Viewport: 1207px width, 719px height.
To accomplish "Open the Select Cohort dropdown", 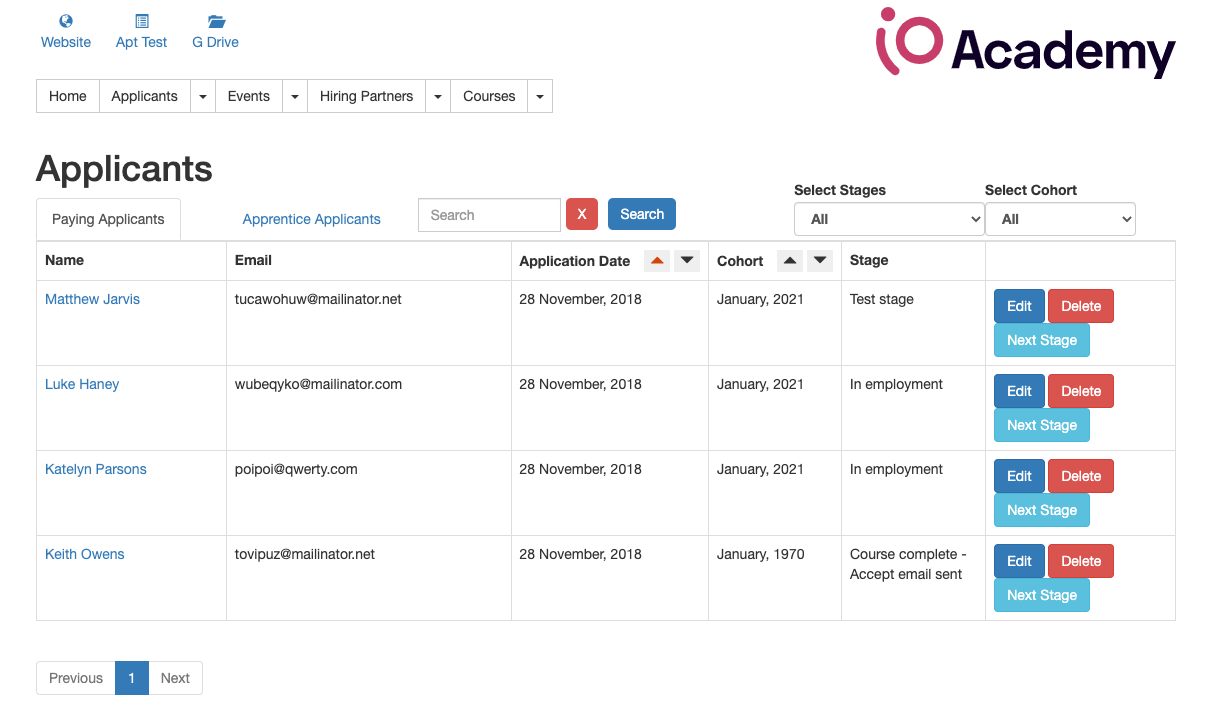I will pos(1060,218).
